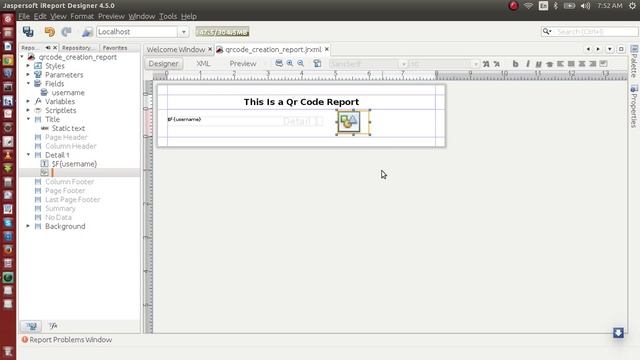Screen dimensions: 640x360
Task: Justify text alignment
Action: click(571, 64)
